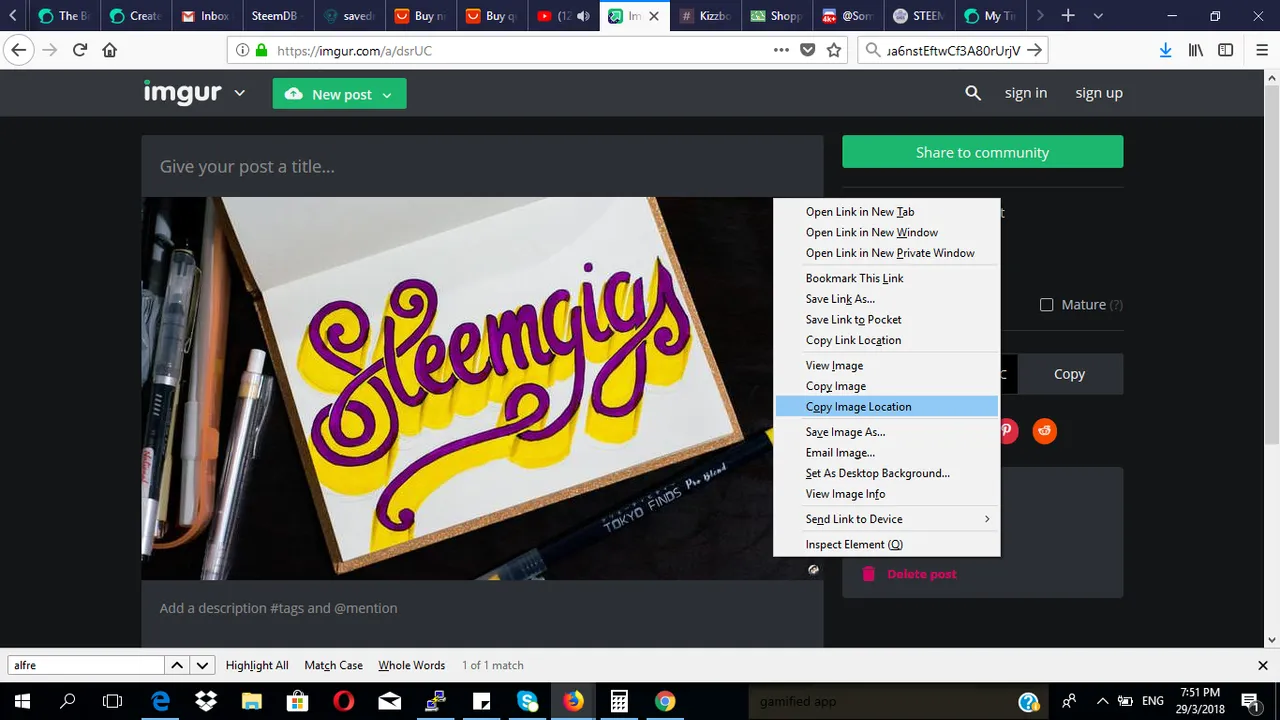Screen dimensions: 1280x720
Task: Open Calculator from the taskbar
Action: (619, 701)
